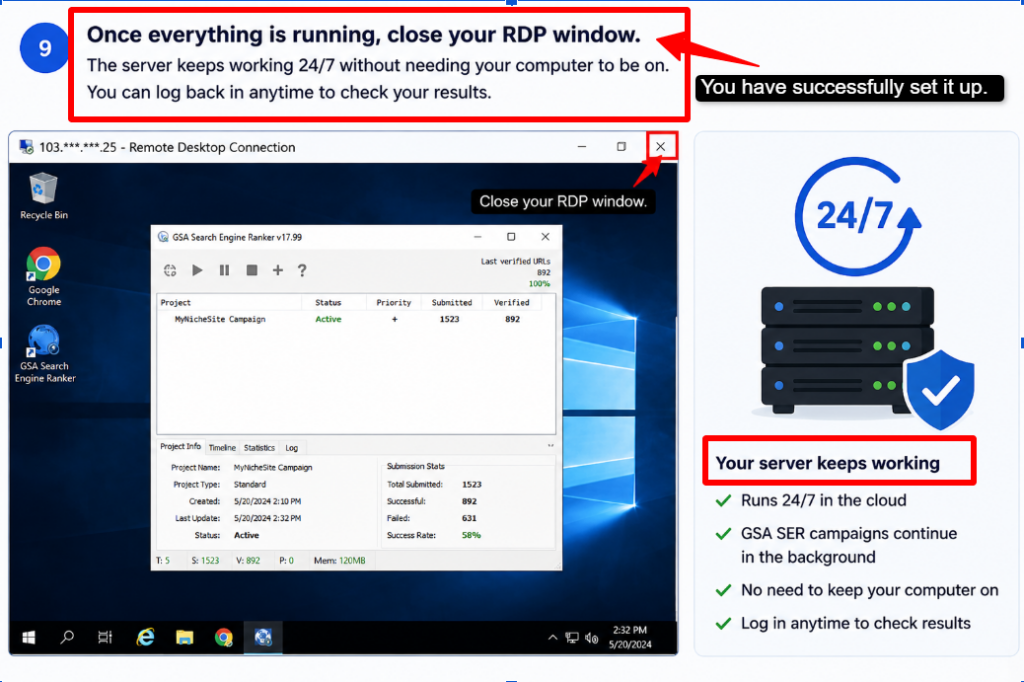Switch to the Timeline tab
The height and width of the screenshot is (682, 1024).
click(222, 447)
